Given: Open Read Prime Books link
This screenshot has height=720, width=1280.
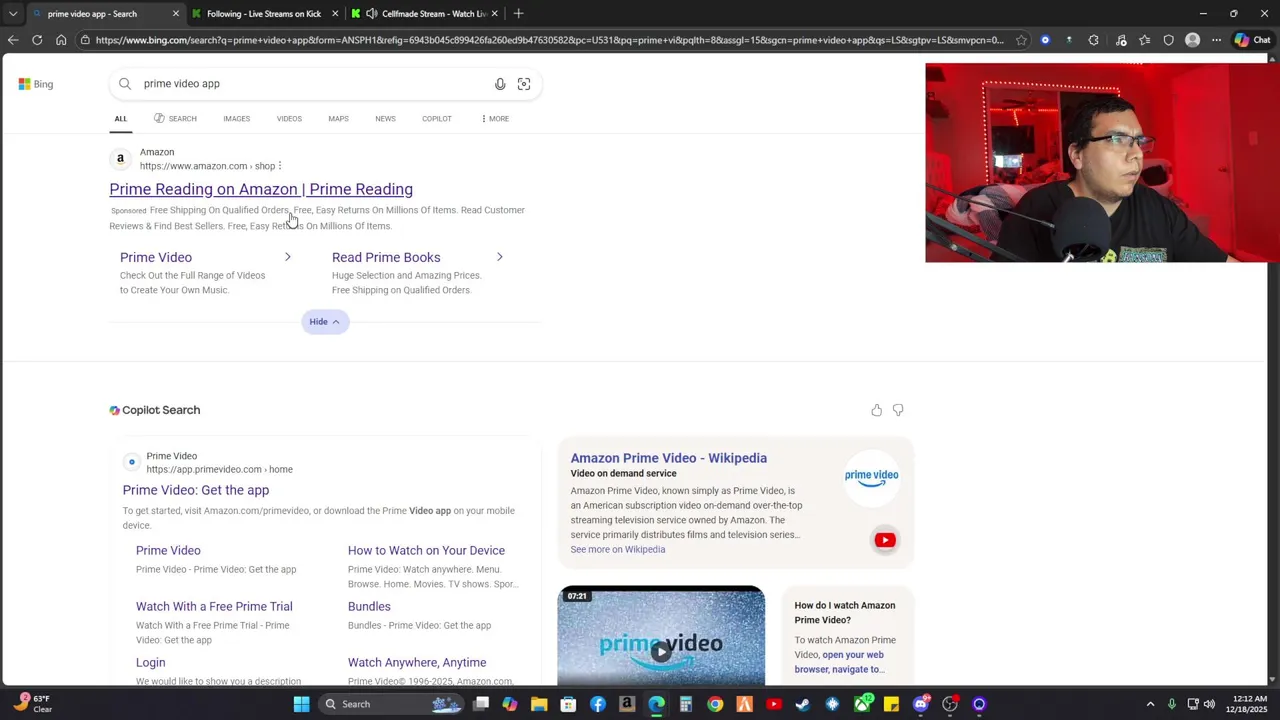Looking at the screenshot, I should pos(386,257).
